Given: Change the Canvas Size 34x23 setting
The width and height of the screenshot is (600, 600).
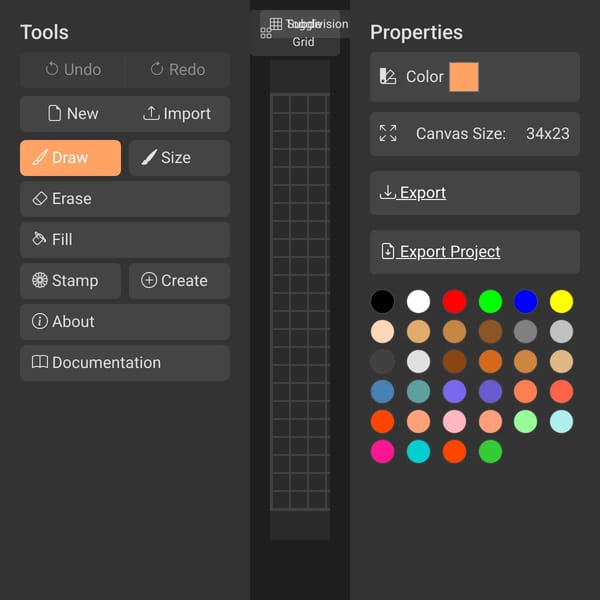Looking at the screenshot, I should [475, 134].
